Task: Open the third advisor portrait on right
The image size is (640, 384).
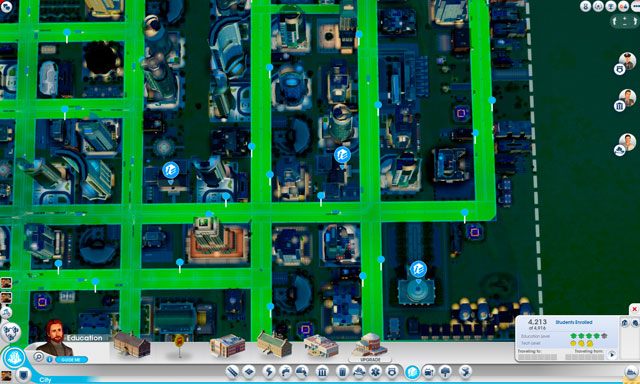Action: coord(627,142)
